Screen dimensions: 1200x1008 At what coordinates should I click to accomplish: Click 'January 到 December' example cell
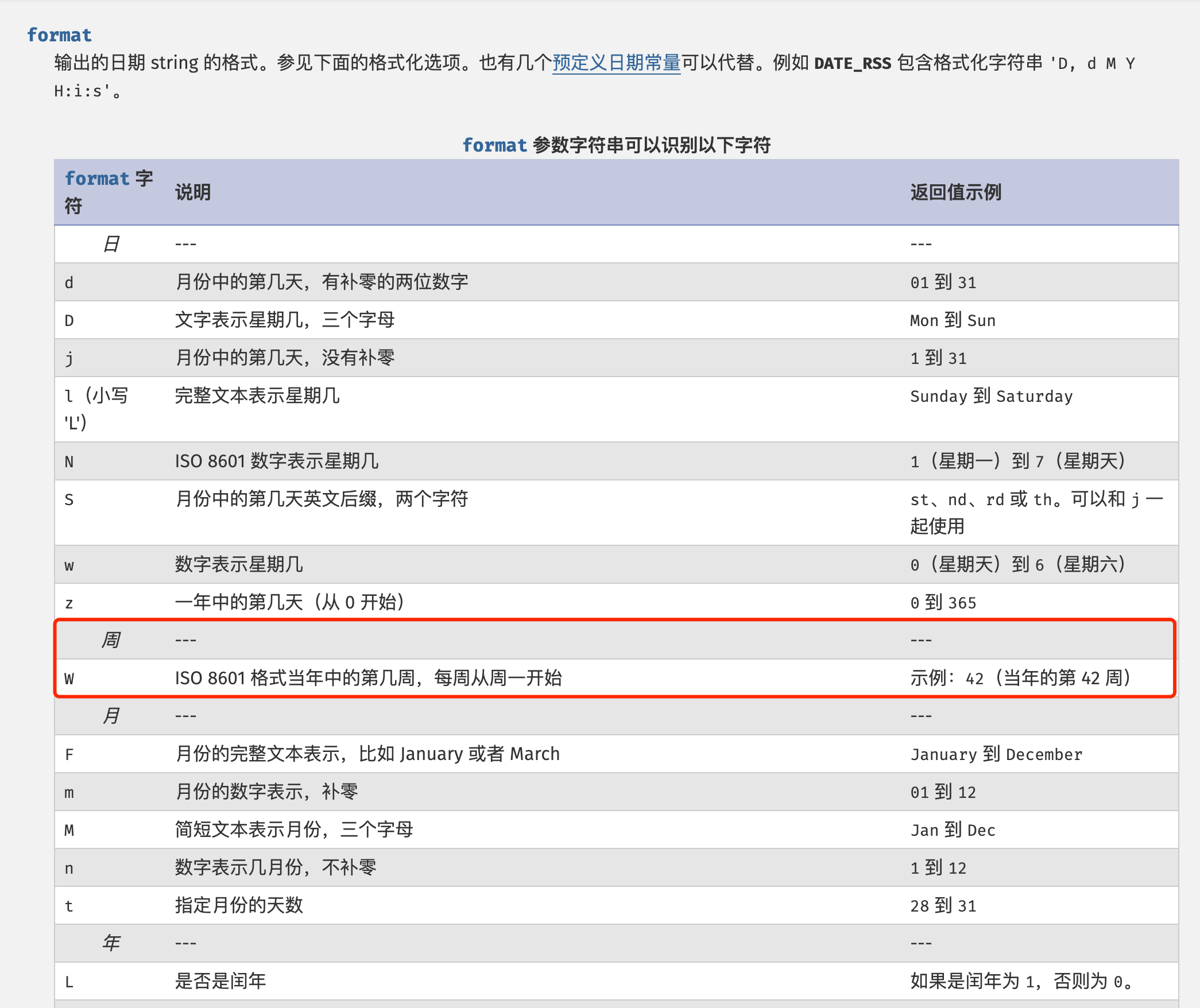pyautogui.click(x=996, y=754)
